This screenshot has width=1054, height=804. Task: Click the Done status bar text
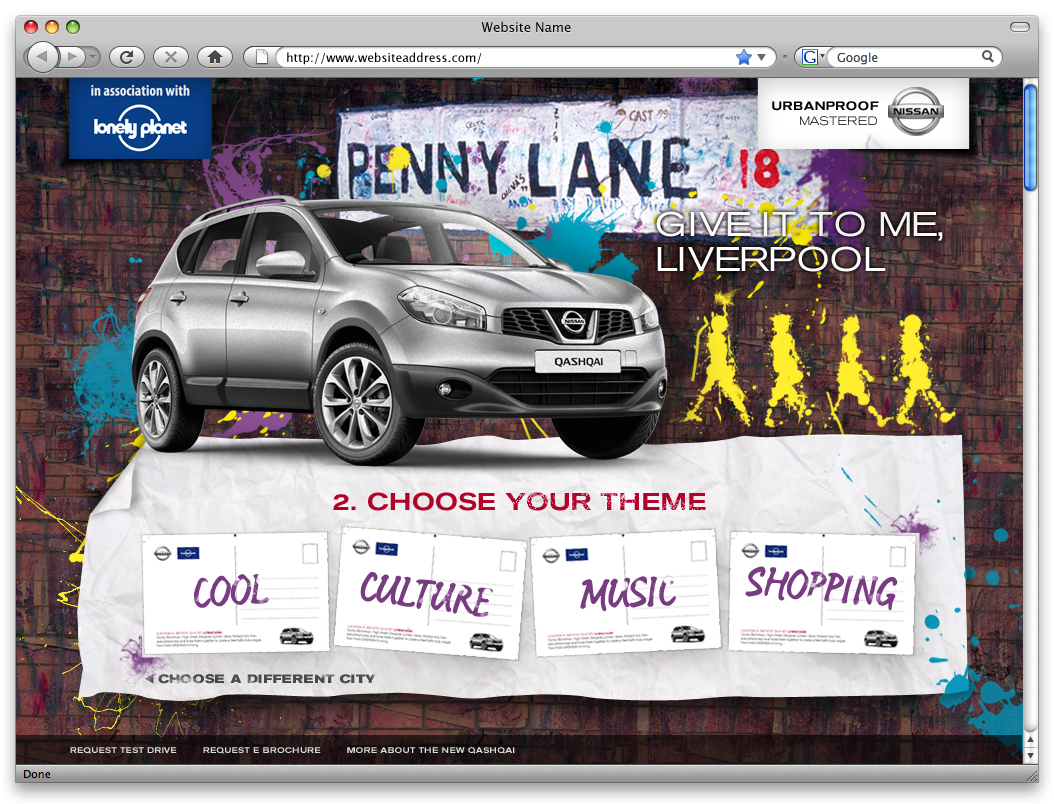(37, 774)
